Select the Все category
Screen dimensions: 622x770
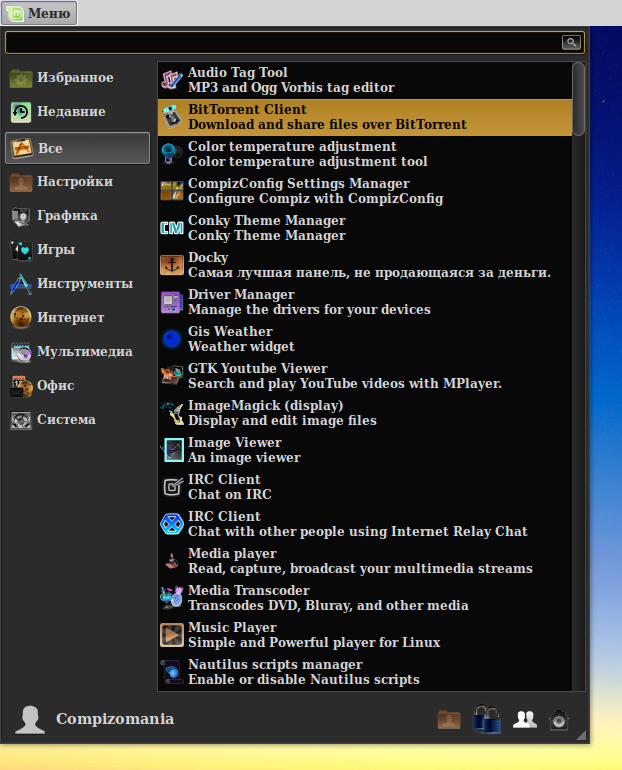pyautogui.click(x=78, y=148)
